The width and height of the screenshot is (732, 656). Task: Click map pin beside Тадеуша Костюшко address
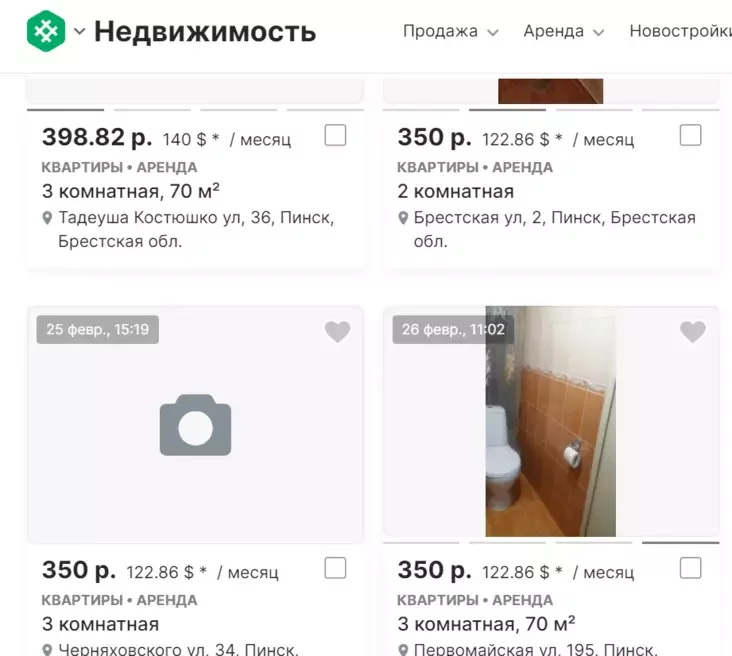[47, 218]
